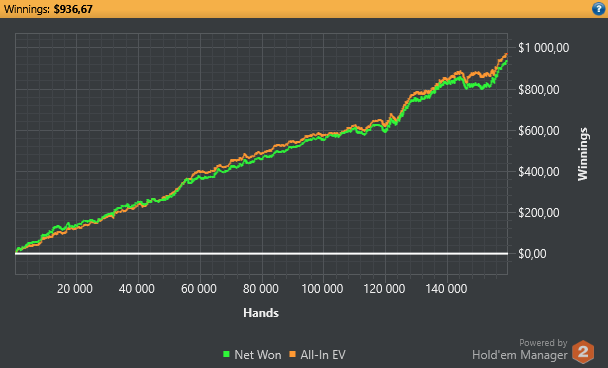Click the 120 000 x-axis label
Viewport: 608px width, 368px height.
pyautogui.click(x=384, y=289)
